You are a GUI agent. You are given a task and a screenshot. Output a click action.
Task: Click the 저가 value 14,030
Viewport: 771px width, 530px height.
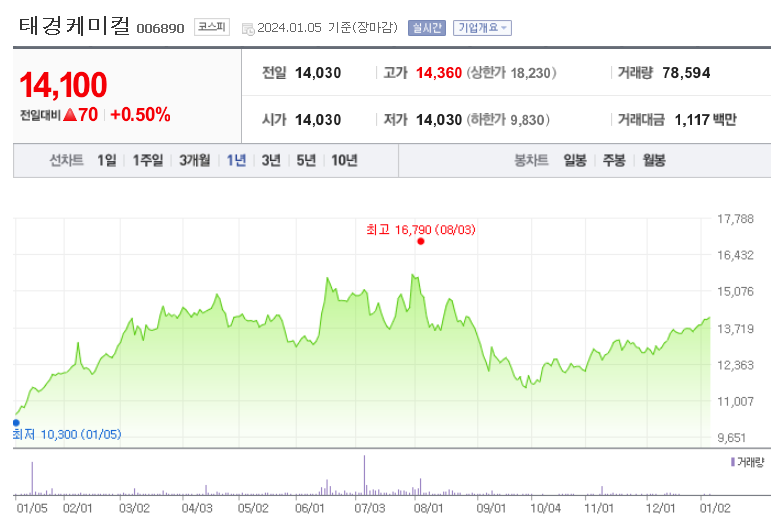[x=439, y=119]
